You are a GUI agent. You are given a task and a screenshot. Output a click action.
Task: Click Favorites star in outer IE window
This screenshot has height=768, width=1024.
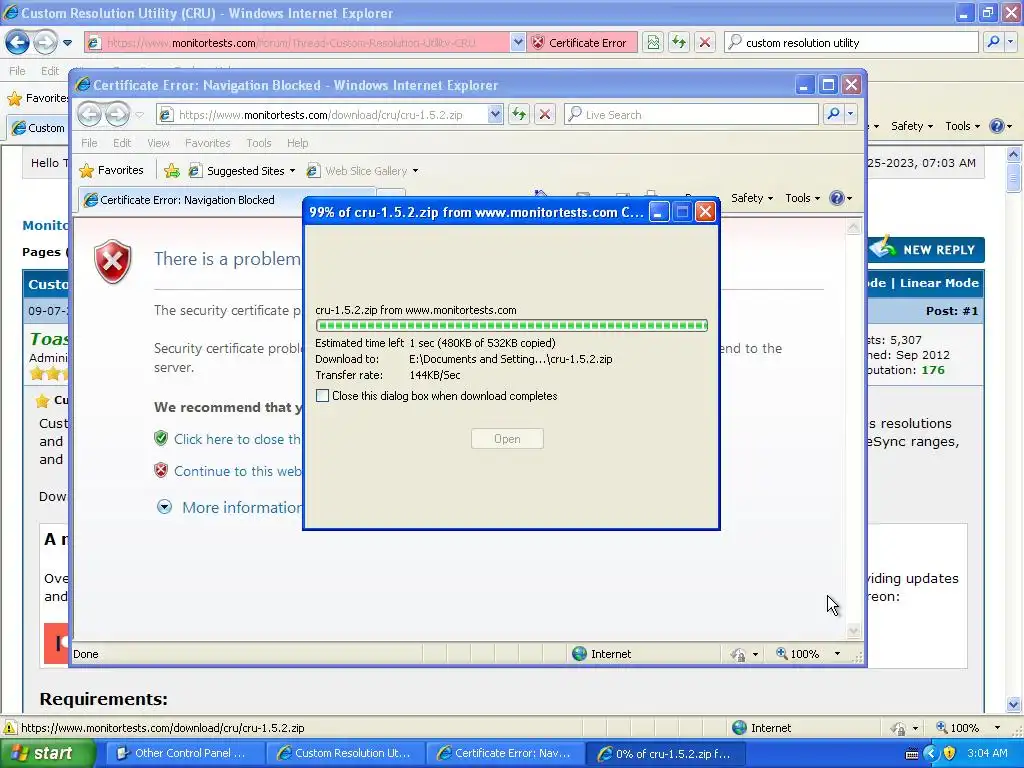[14, 99]
